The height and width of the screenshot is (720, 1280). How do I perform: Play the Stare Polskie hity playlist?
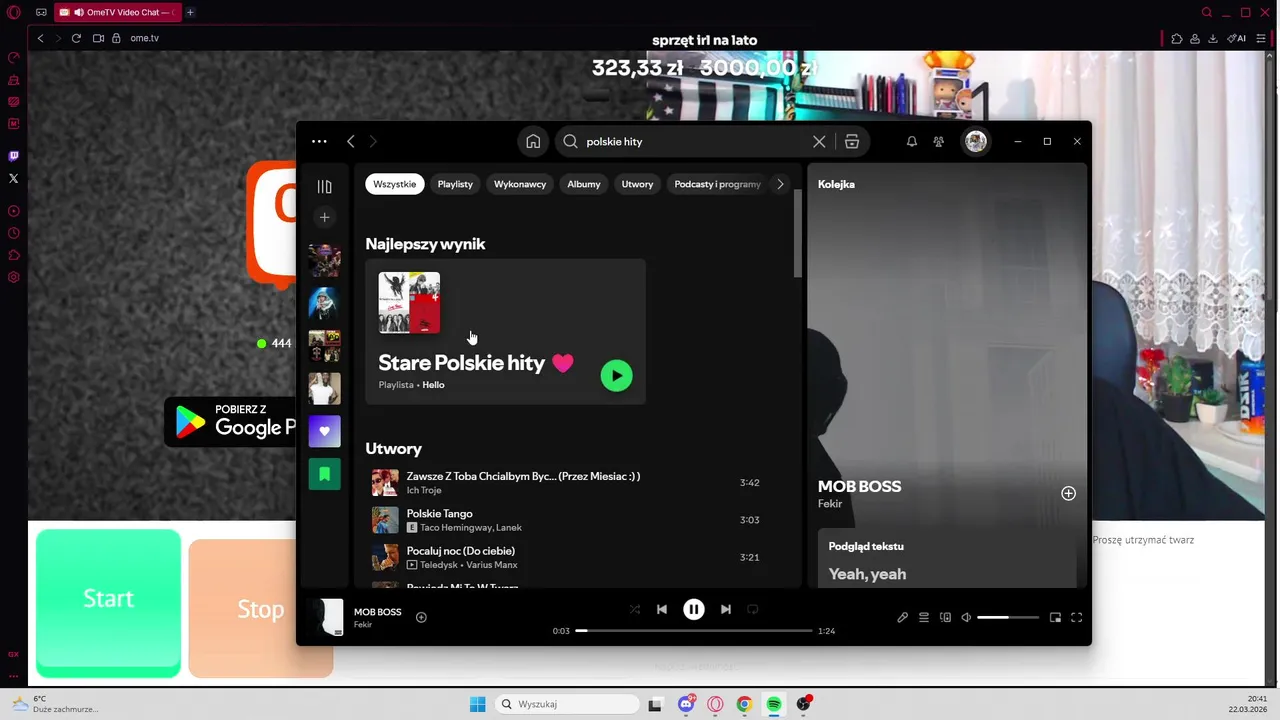(x=616, y=376)
